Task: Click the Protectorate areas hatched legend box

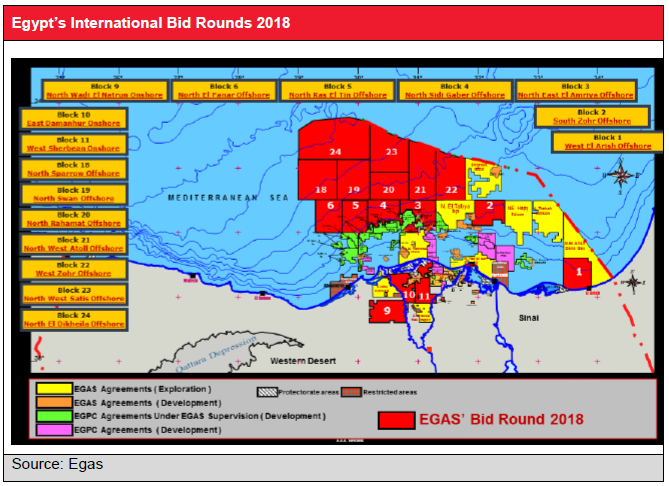Action: [267, 392]
